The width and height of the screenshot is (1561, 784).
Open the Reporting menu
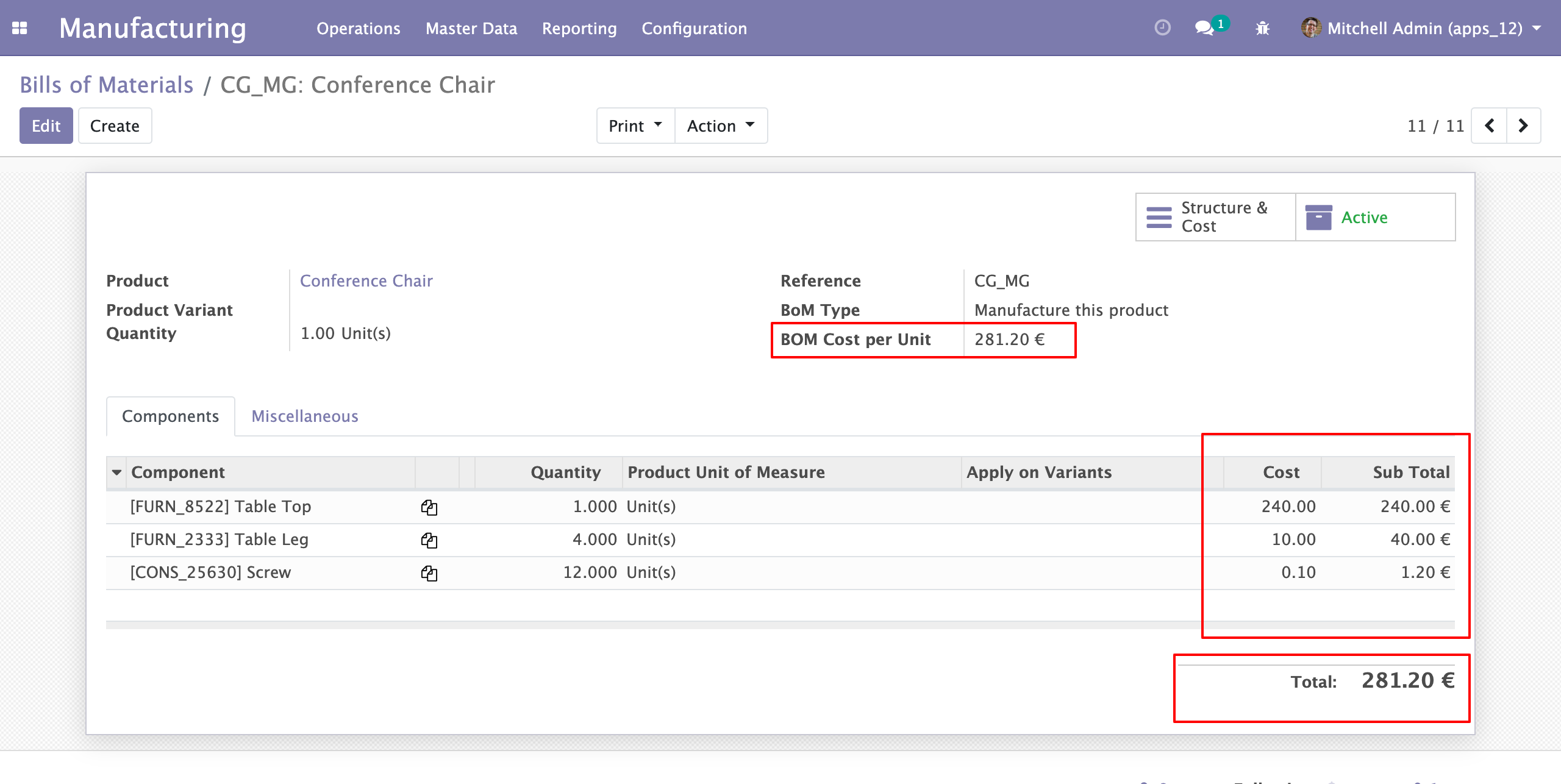tap(579, 28)
